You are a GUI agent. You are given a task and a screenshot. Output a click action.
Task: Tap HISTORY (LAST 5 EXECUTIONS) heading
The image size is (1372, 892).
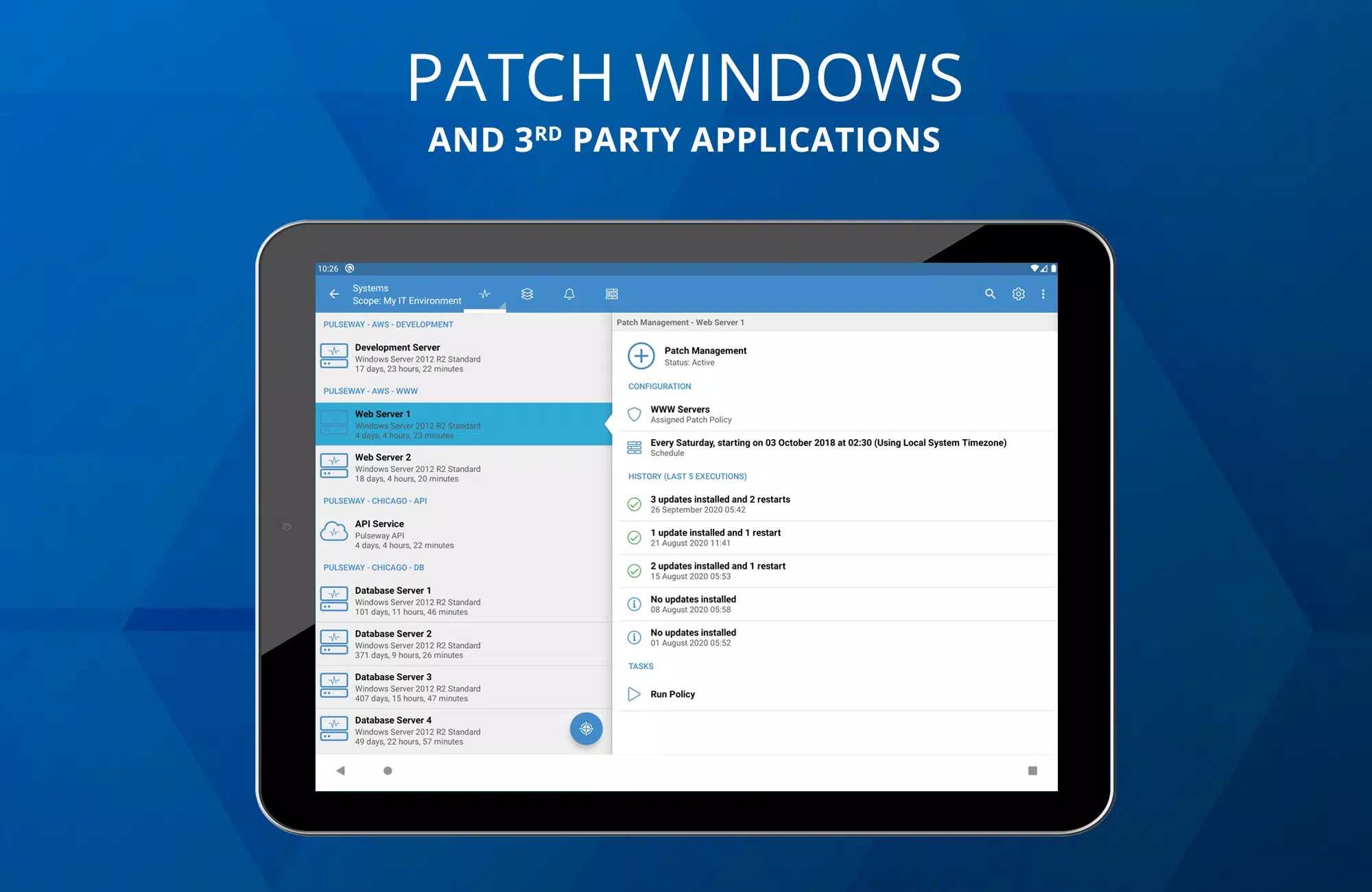687,476
